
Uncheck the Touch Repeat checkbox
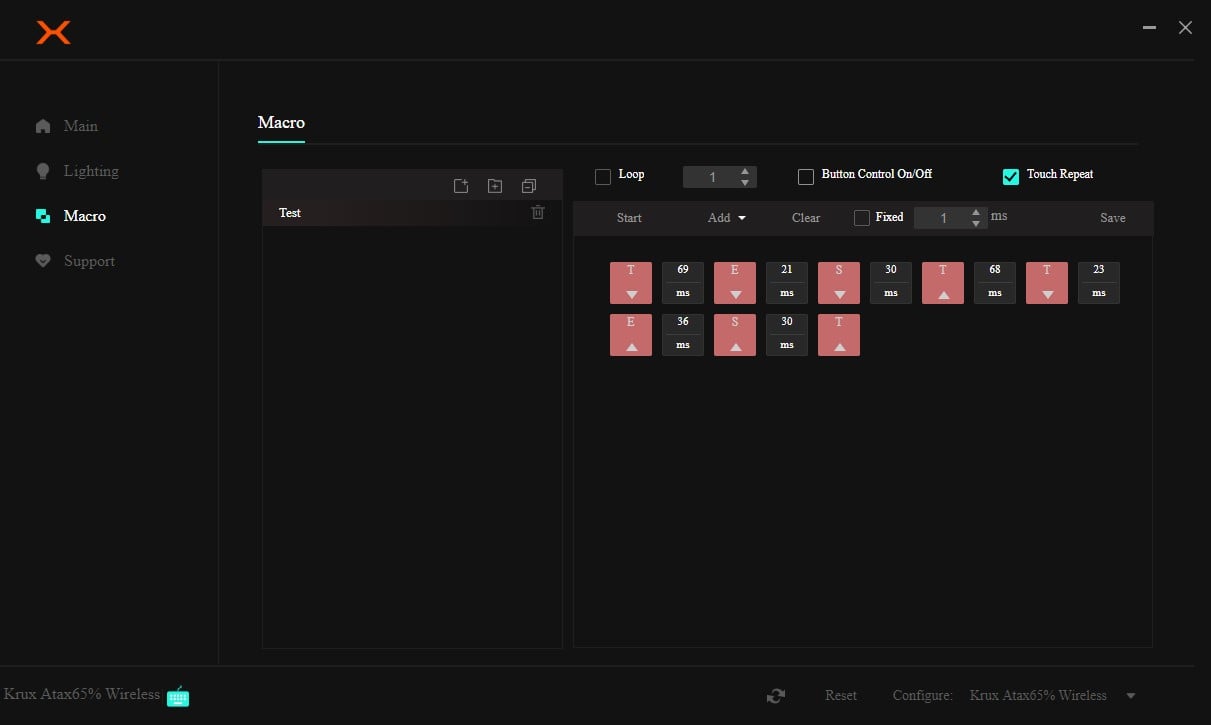coord(1011,177)
